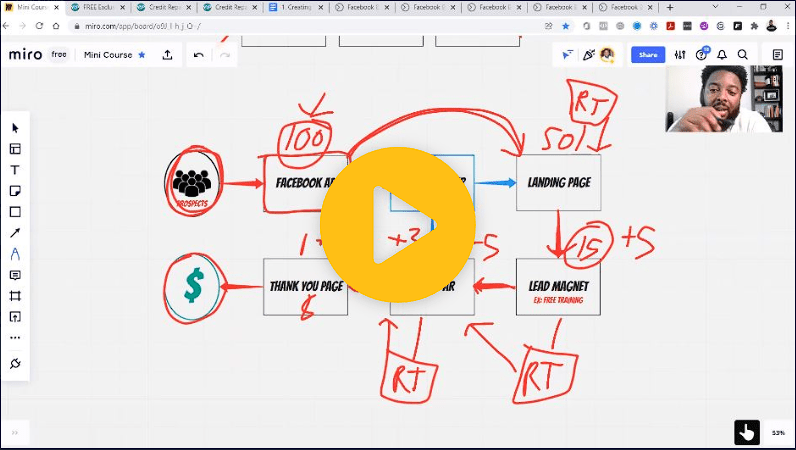
Task: Click the miro.com address bar
Action: [x=305, y=26]
